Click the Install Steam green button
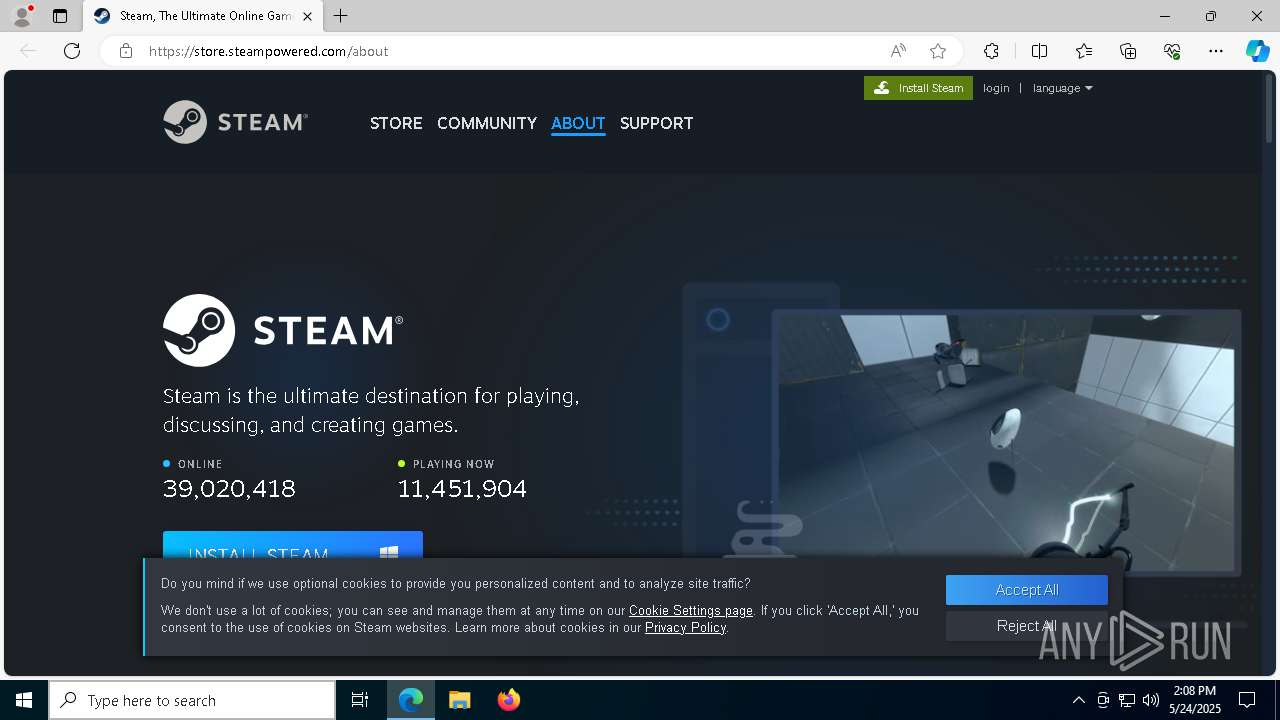Image resolution: width=1280 pixels, height=720 pixels. tap(918, 88)
